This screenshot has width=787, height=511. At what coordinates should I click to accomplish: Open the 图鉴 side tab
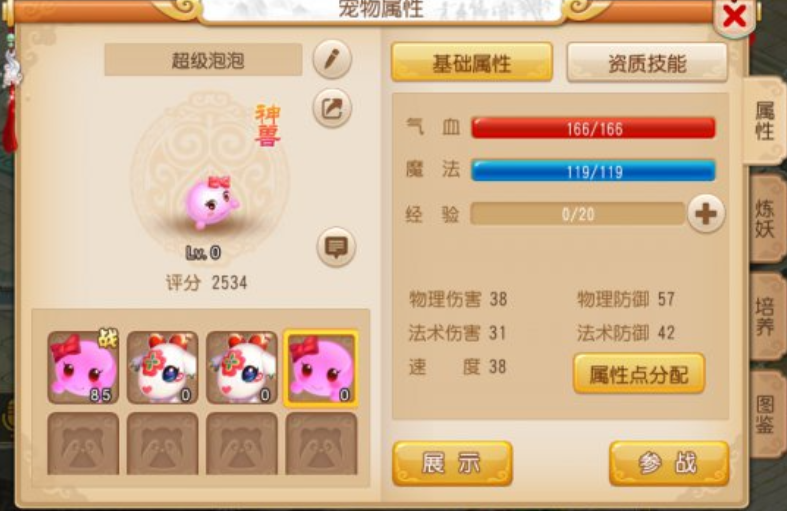[x=766, y=415]
